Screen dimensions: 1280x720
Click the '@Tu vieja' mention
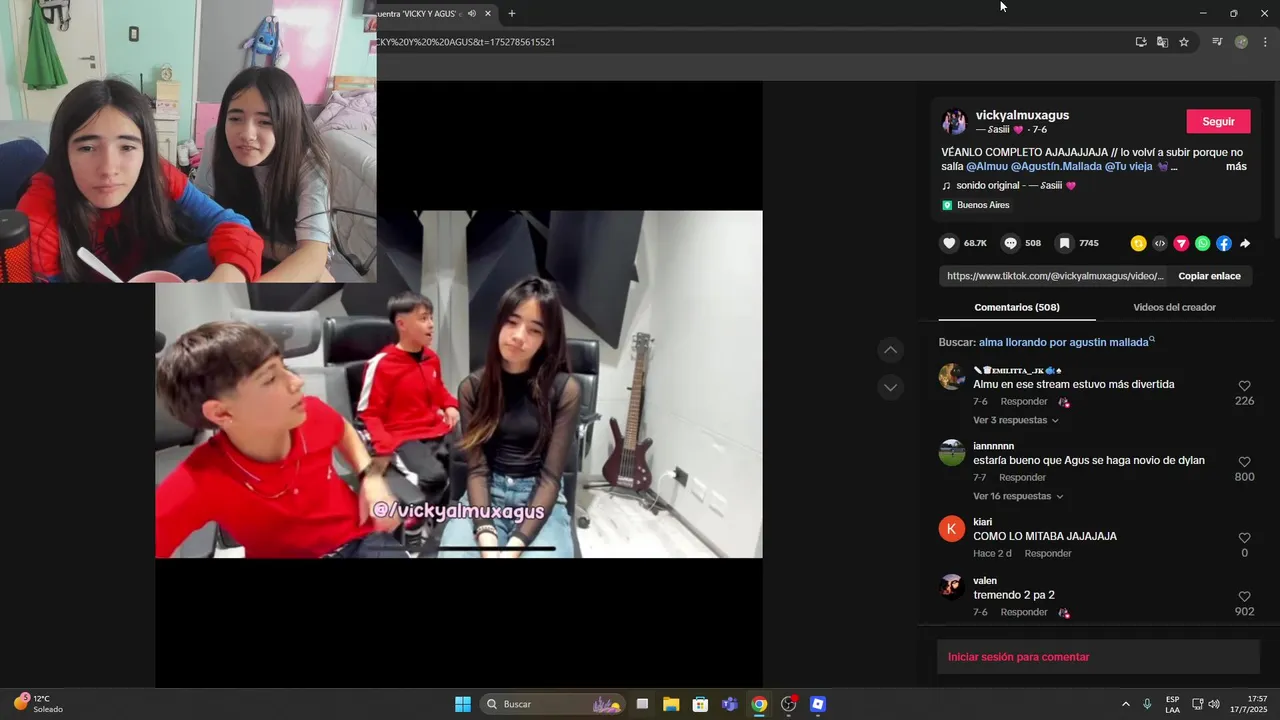1129,166
